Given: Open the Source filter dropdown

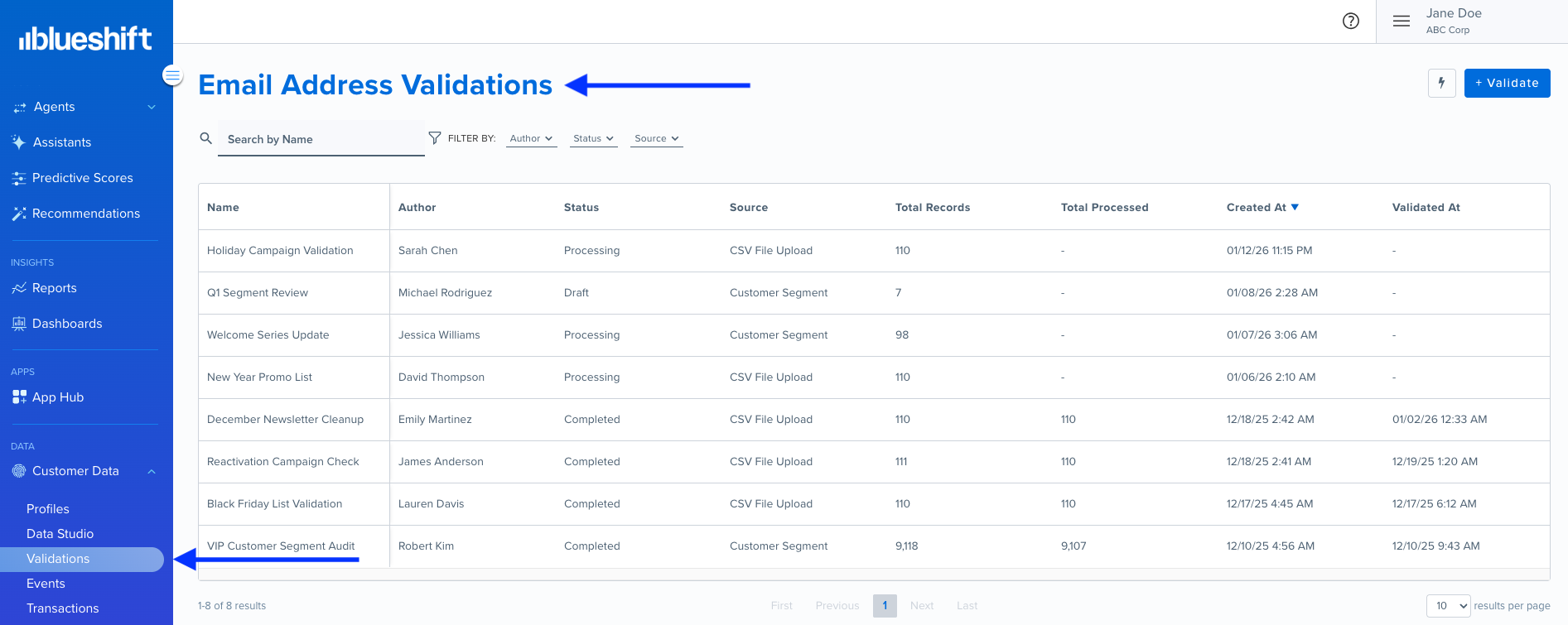Looking at the screenshot, I should [x=657, y=138].
